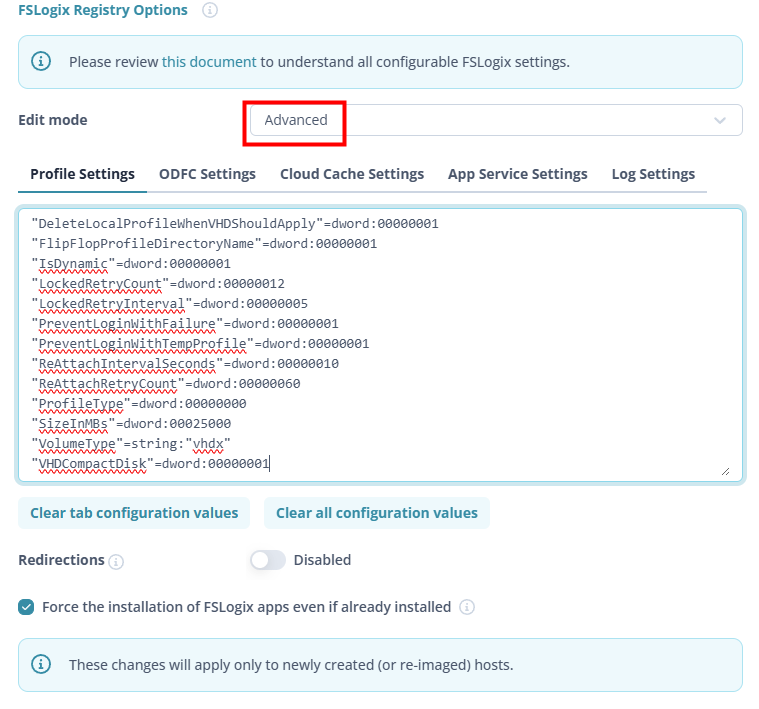Click the VHDCompactDisk line
Image resolution: width=759 pixels, height=709 pixels.
pos(150,464)
